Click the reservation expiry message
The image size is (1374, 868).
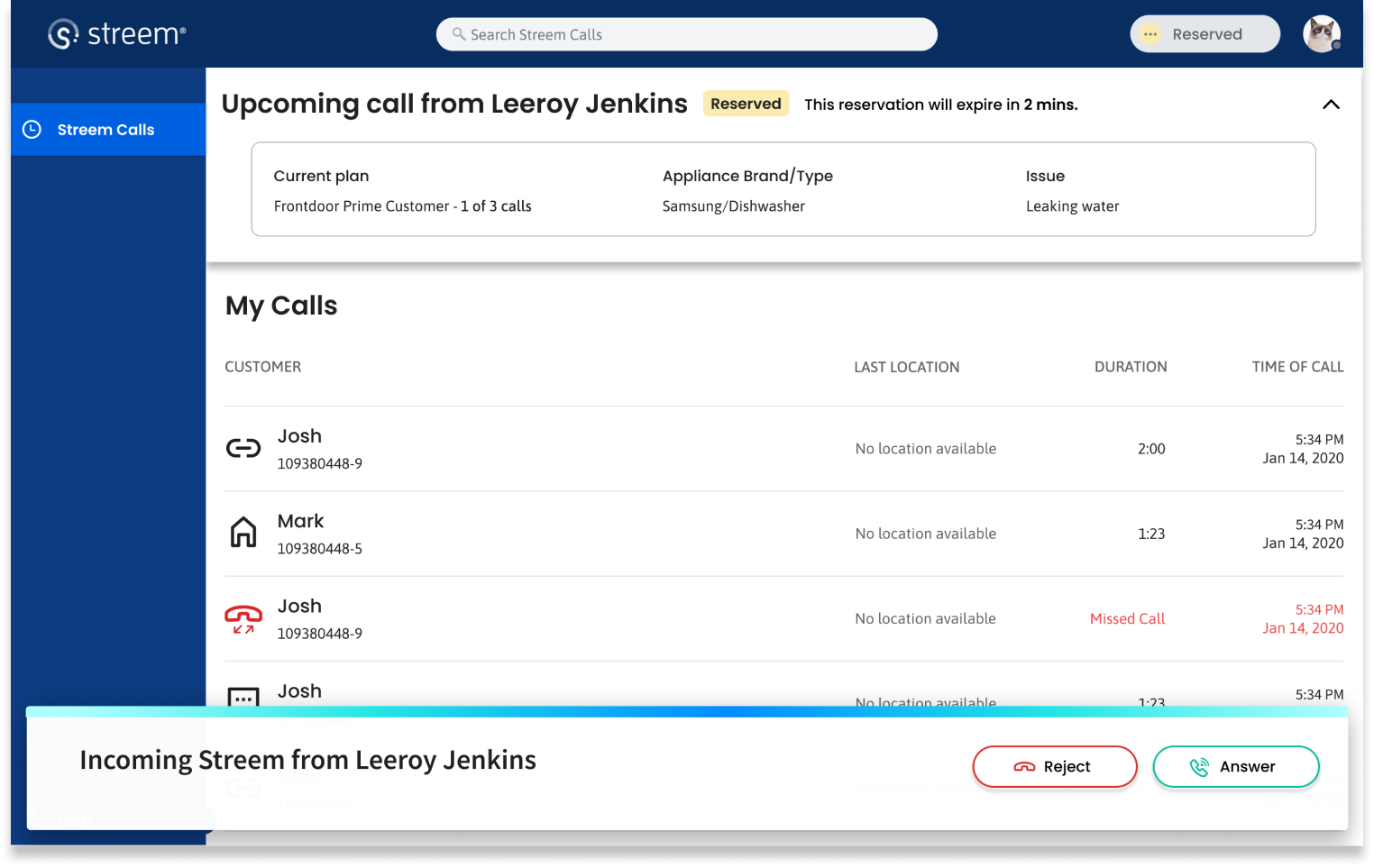941,105
